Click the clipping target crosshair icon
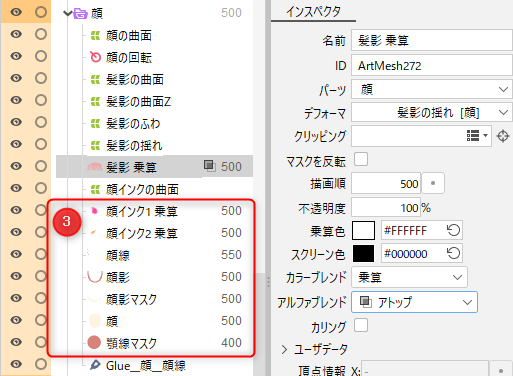This screenshot has height=376, width=513. pyautogui.click(x=503, y=136)
